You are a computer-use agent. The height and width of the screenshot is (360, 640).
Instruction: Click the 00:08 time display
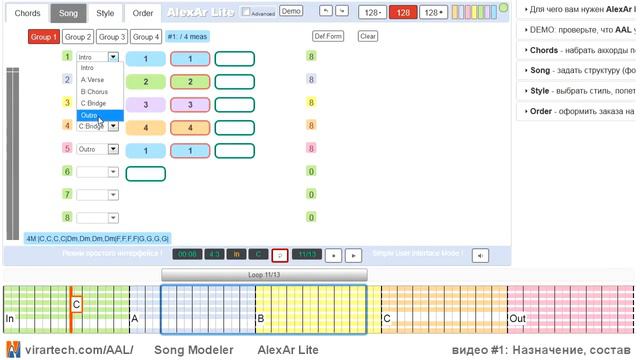click(x=187, y=254)
